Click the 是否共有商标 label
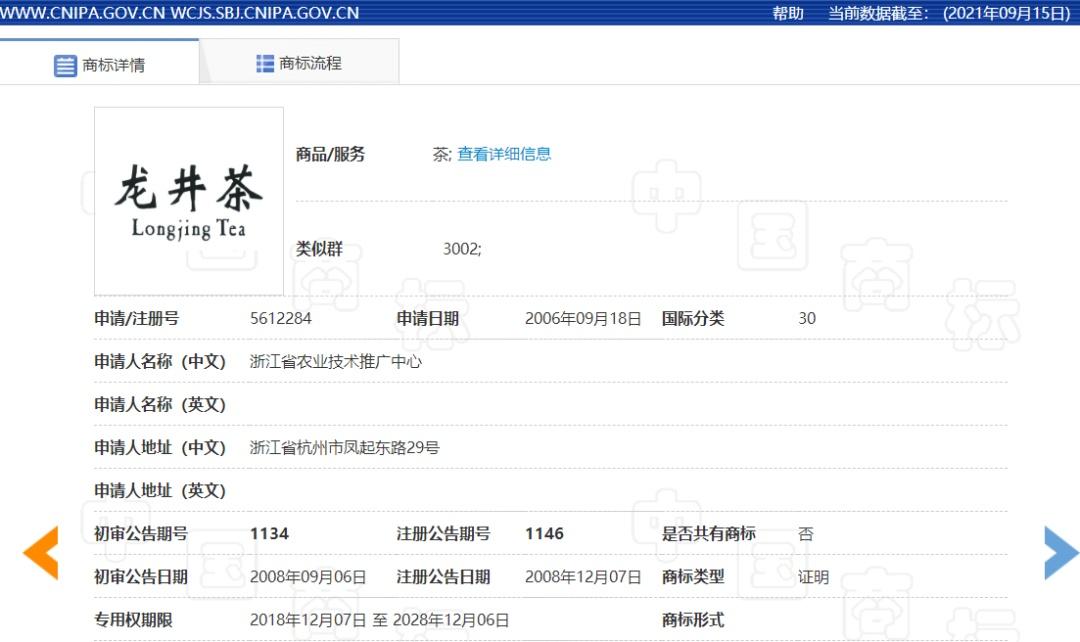The width and height of the screenshot is (1080, 642). click(x=709, y=534)
